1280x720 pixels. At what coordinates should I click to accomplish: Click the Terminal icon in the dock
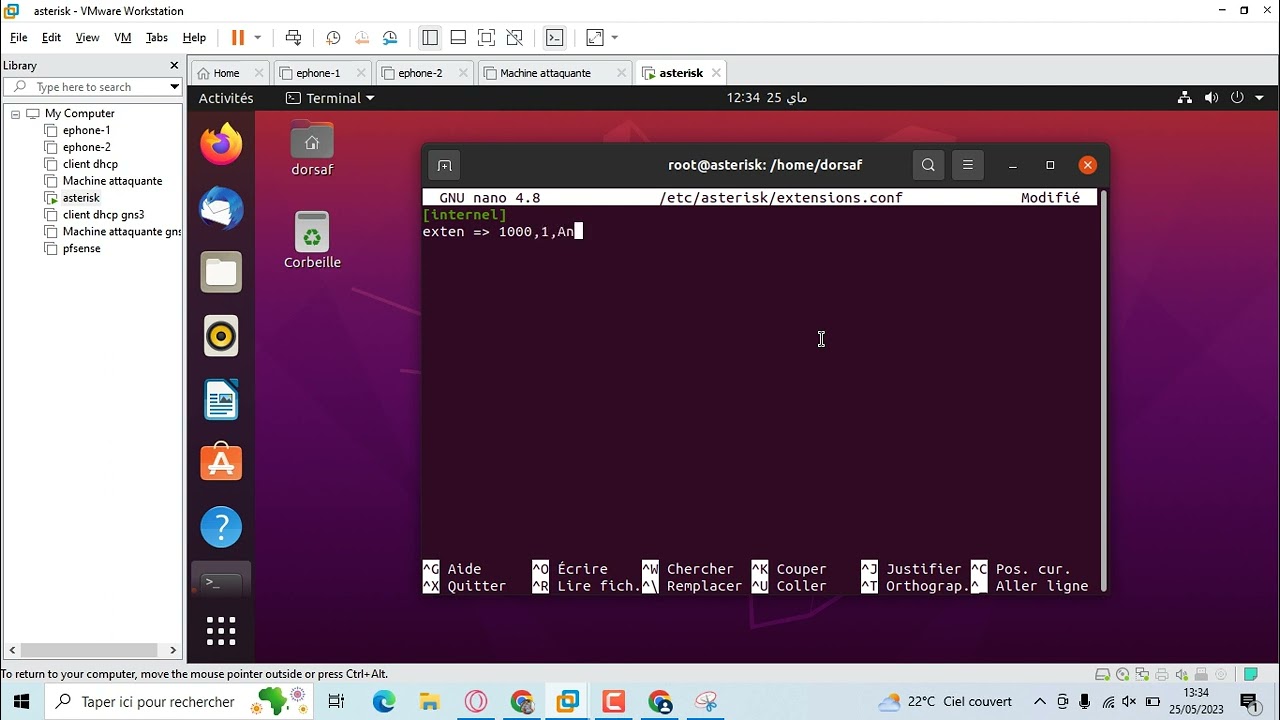pos(221,583)
